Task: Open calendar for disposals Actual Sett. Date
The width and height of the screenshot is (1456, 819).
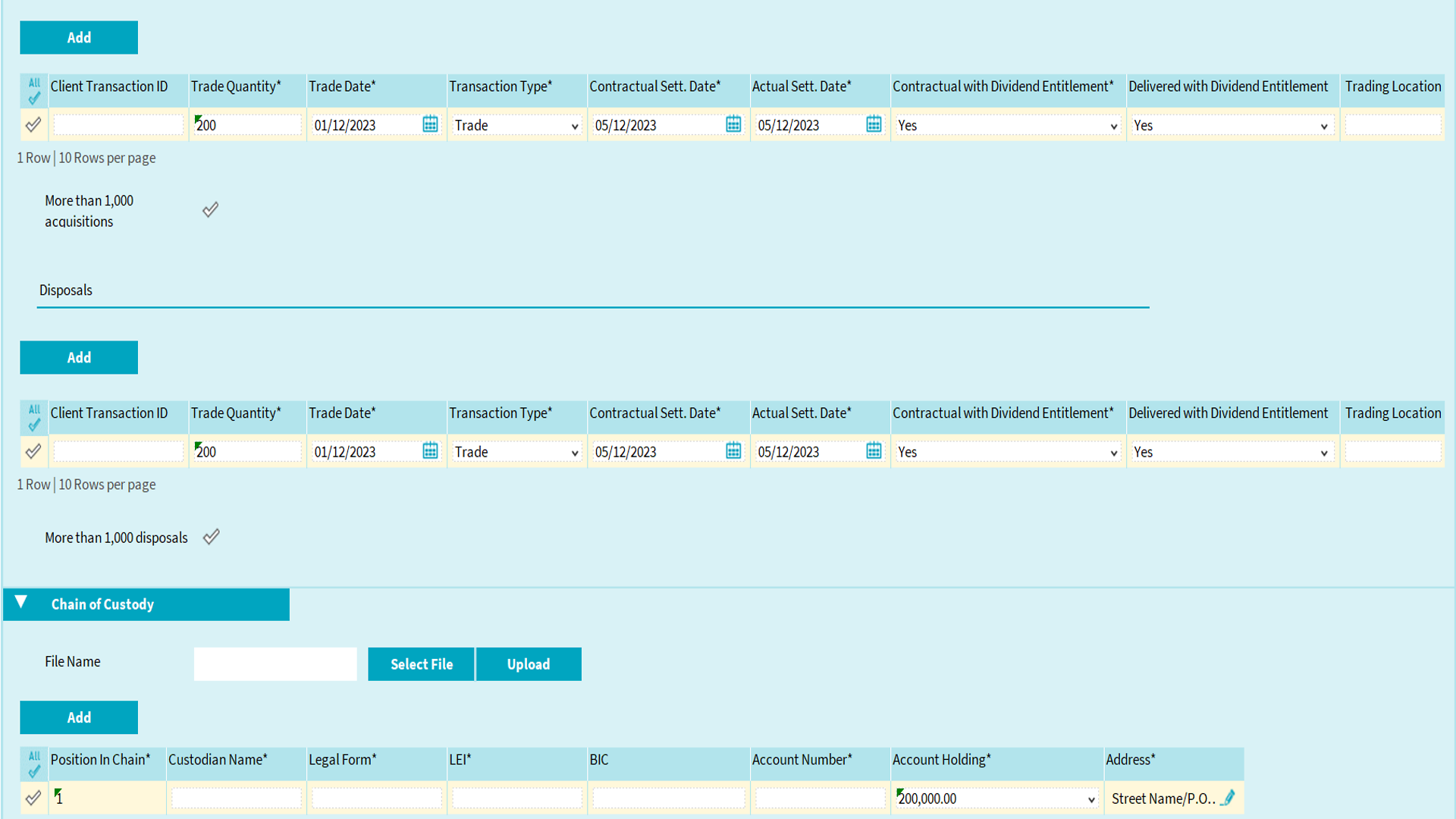Action: (x=874, y=451)
